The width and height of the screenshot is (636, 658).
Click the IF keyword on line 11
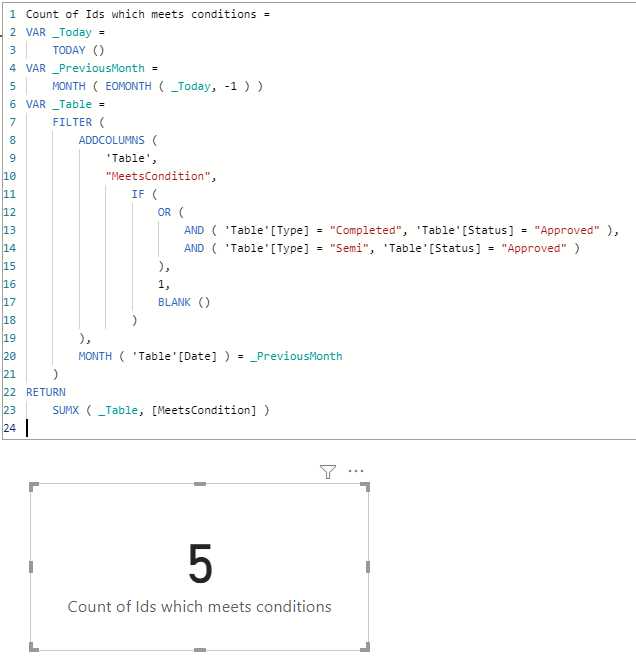coord(138,194)
